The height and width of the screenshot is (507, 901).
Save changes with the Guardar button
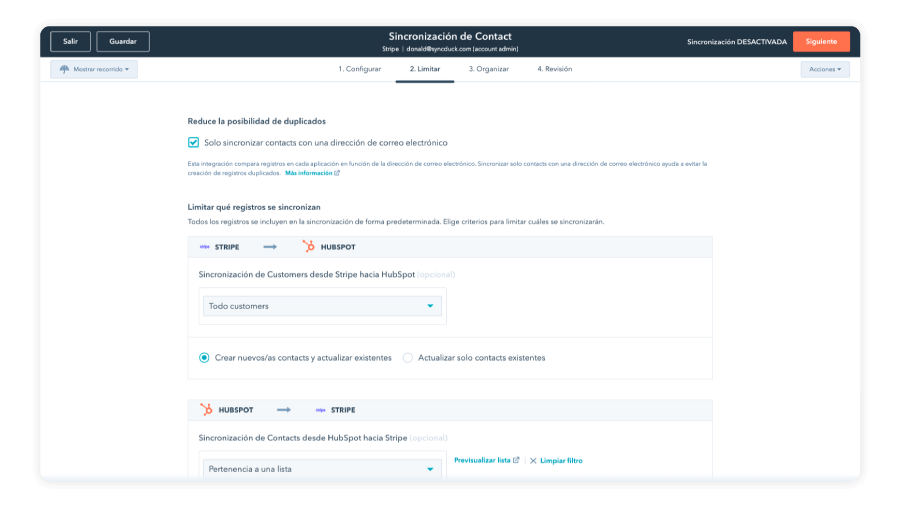123,41
